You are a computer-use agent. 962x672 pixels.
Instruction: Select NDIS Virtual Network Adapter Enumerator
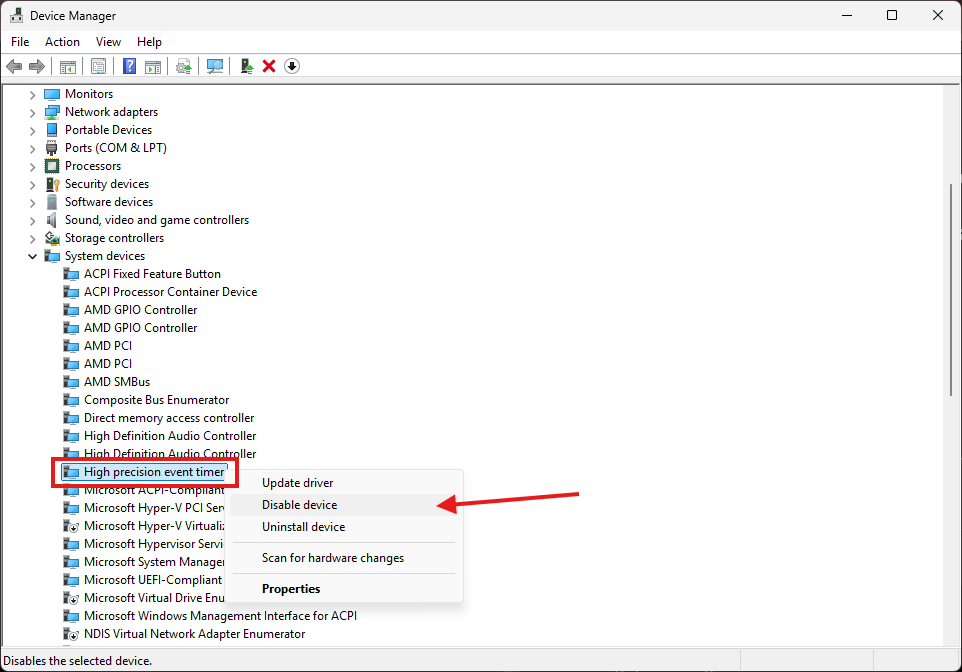pos(194,634)
